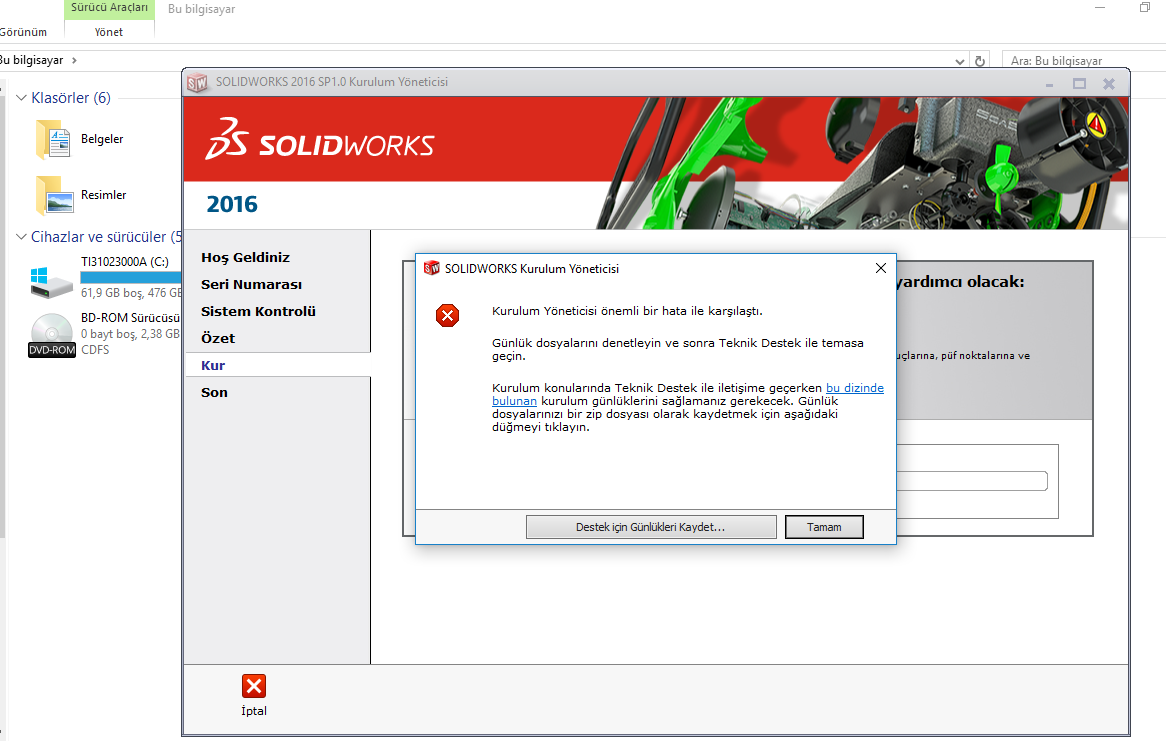Select the C: drive icon in Explorer
1166x755 pixels.
pyautogui.click(x=51, y=282)
